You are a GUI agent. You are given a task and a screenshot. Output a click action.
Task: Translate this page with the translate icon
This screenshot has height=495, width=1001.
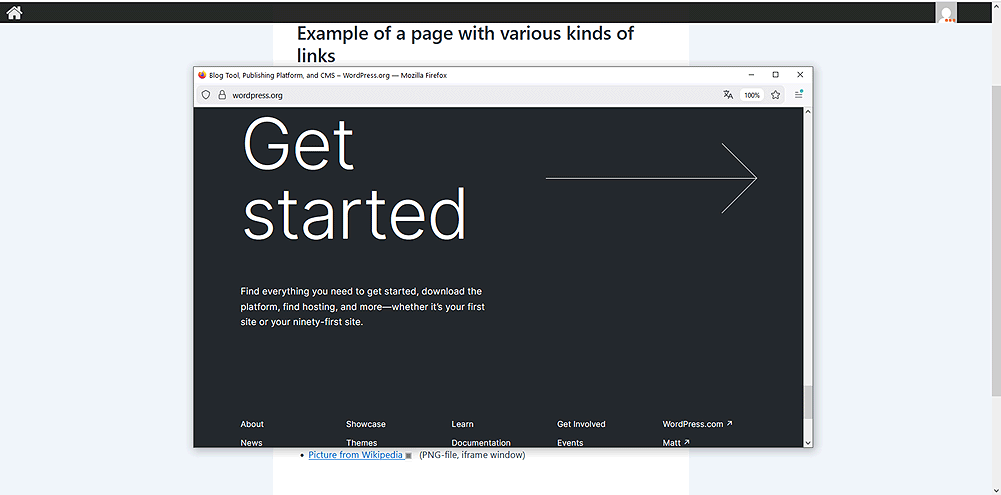click(728, 95)
